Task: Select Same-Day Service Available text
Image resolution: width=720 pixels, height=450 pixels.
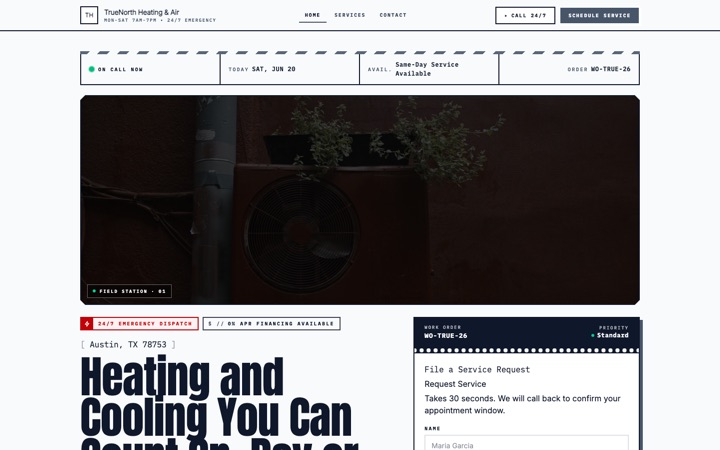Action: [x=427, y=69]
